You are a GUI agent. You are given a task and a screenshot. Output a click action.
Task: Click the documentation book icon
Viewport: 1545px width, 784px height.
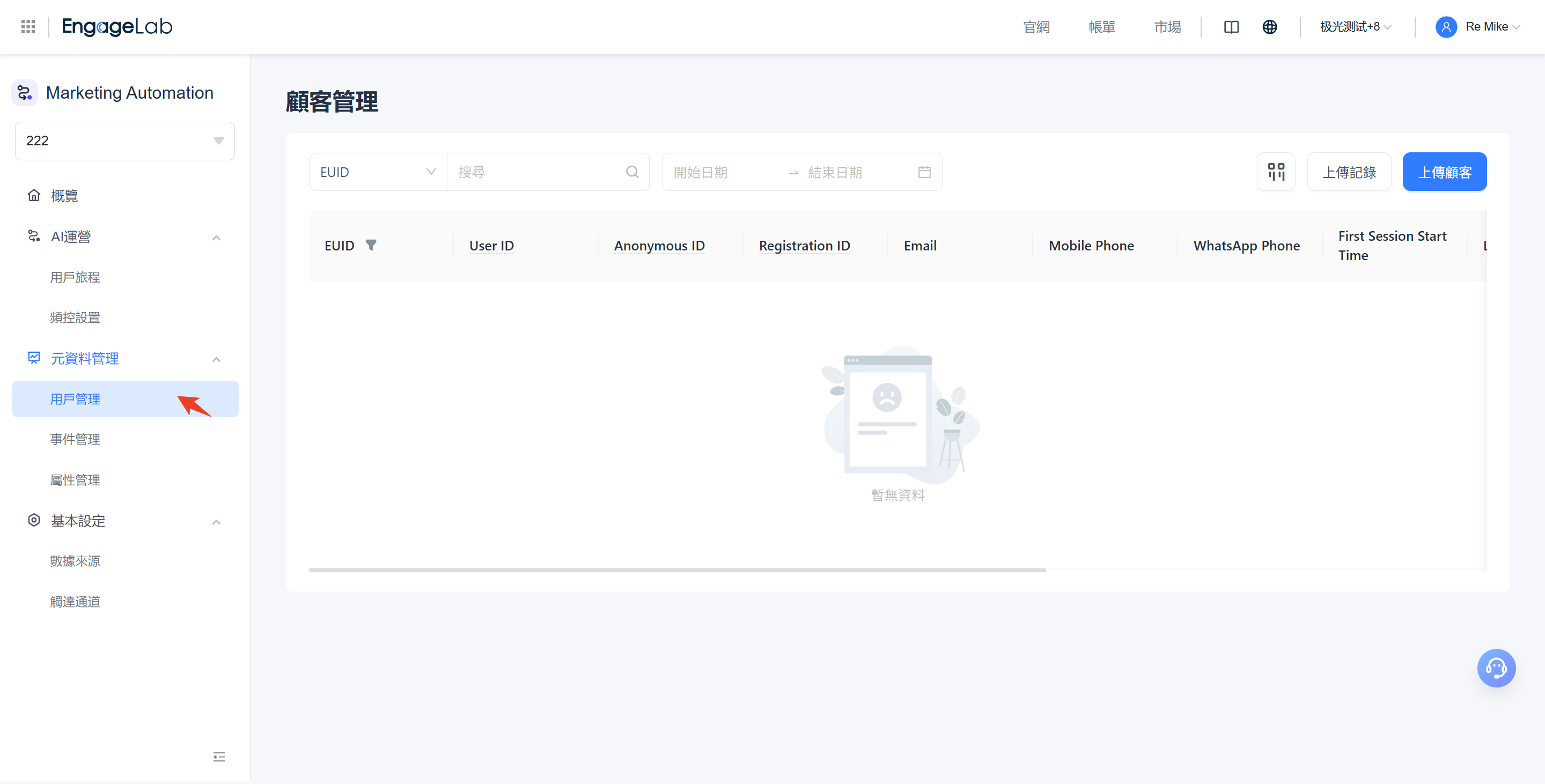[x=1231, y=27]
